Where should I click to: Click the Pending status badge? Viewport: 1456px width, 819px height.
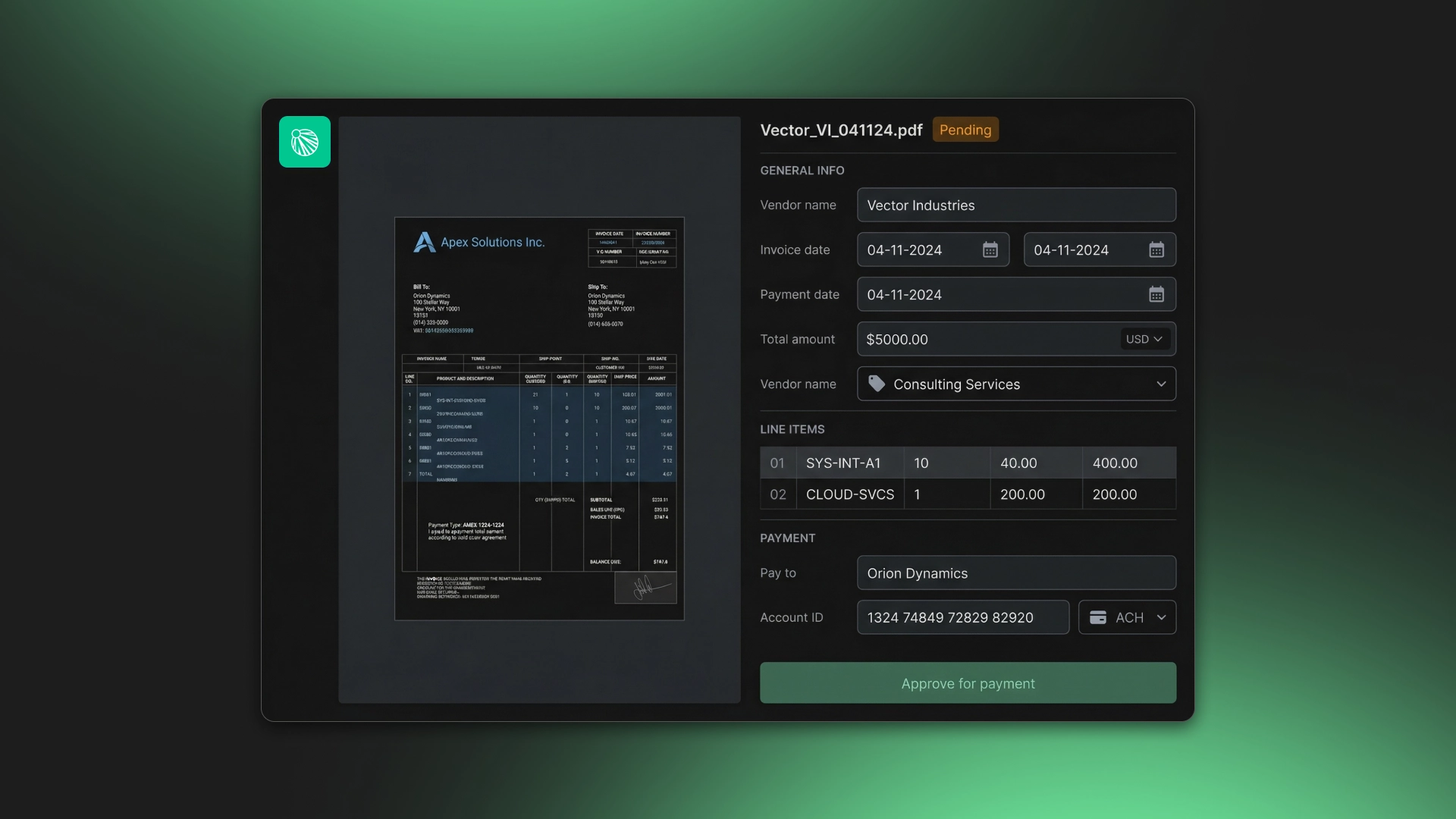tap(965, 130)
